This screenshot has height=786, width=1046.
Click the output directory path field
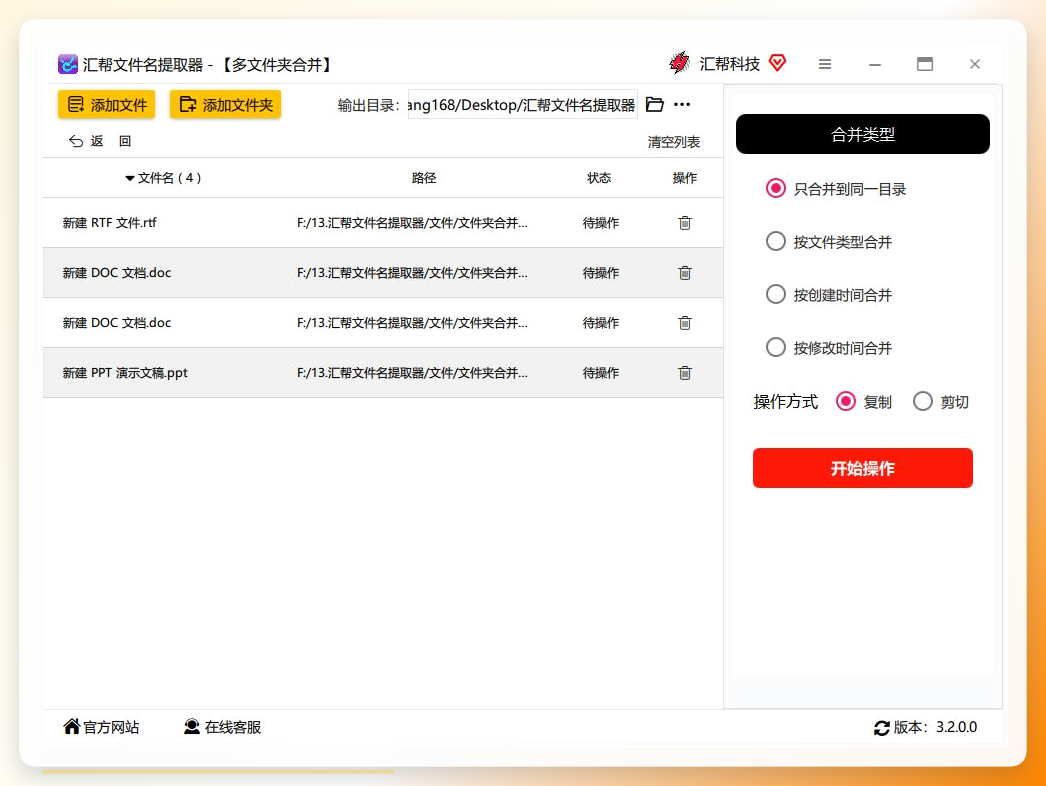coord(522,105)
